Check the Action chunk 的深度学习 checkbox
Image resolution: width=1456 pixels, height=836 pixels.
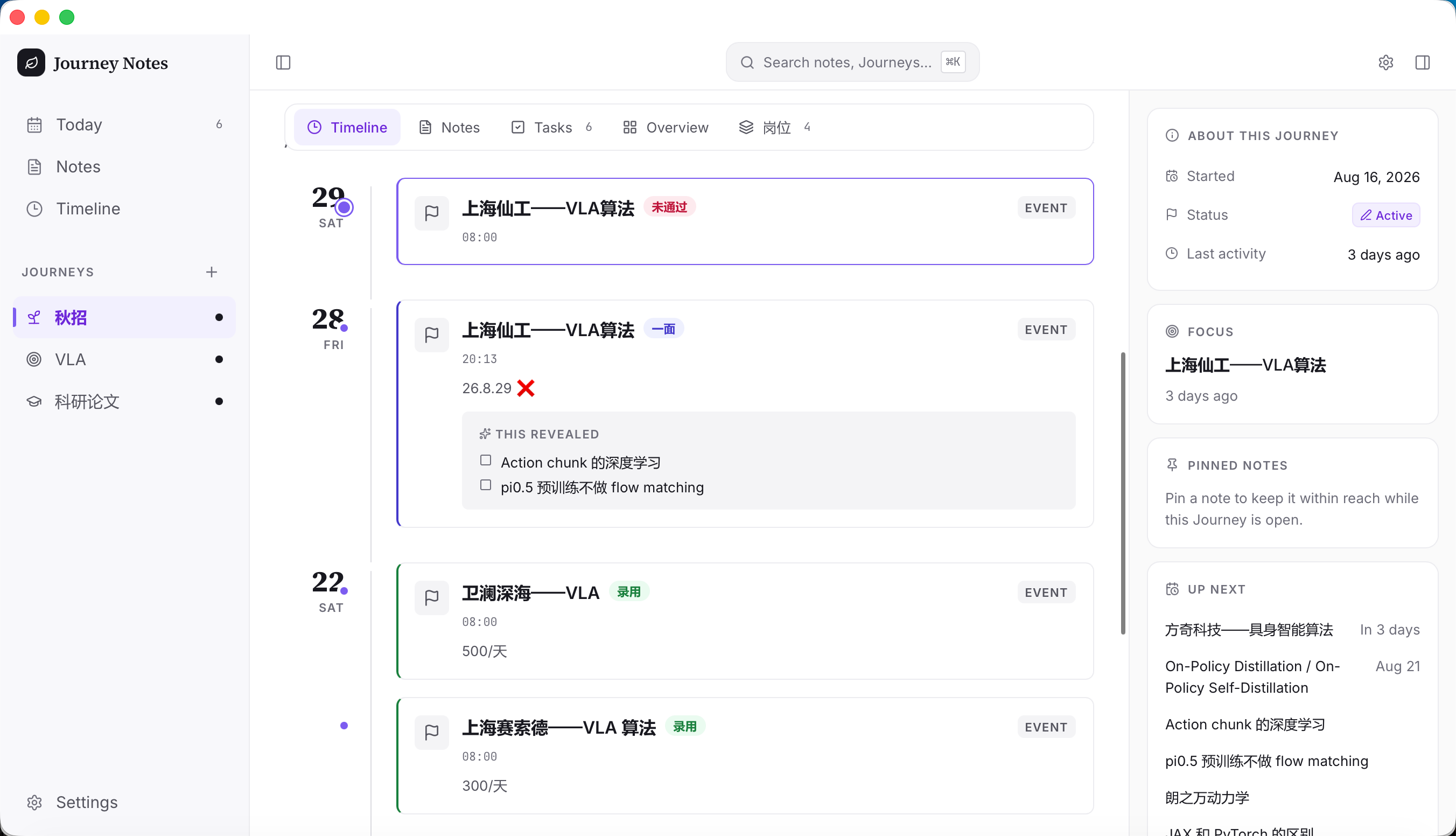[486, 461]
